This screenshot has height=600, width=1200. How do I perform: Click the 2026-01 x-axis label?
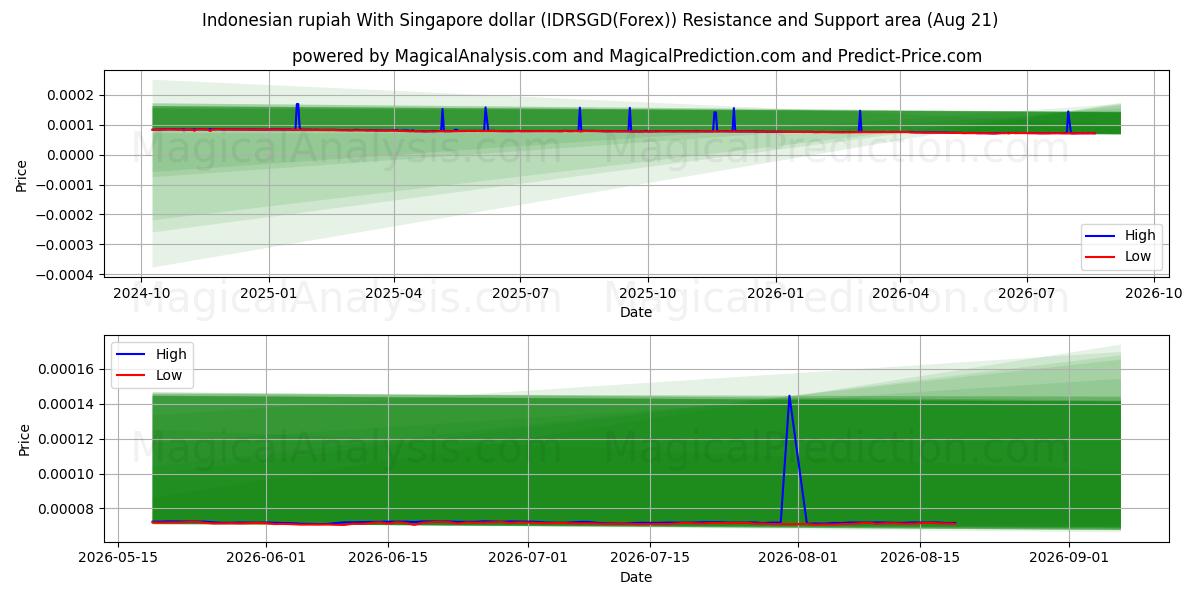tap(775, 293)
